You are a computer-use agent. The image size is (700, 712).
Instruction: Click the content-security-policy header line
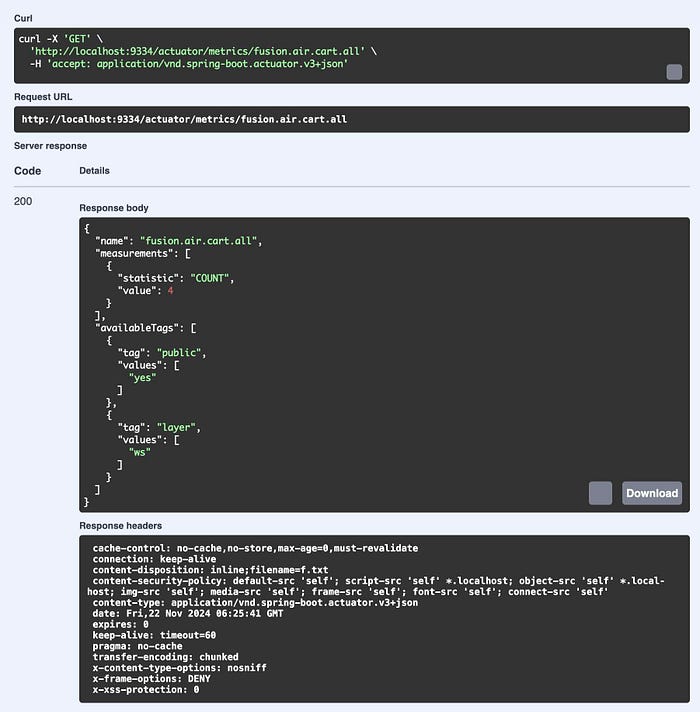coord(376,586)
